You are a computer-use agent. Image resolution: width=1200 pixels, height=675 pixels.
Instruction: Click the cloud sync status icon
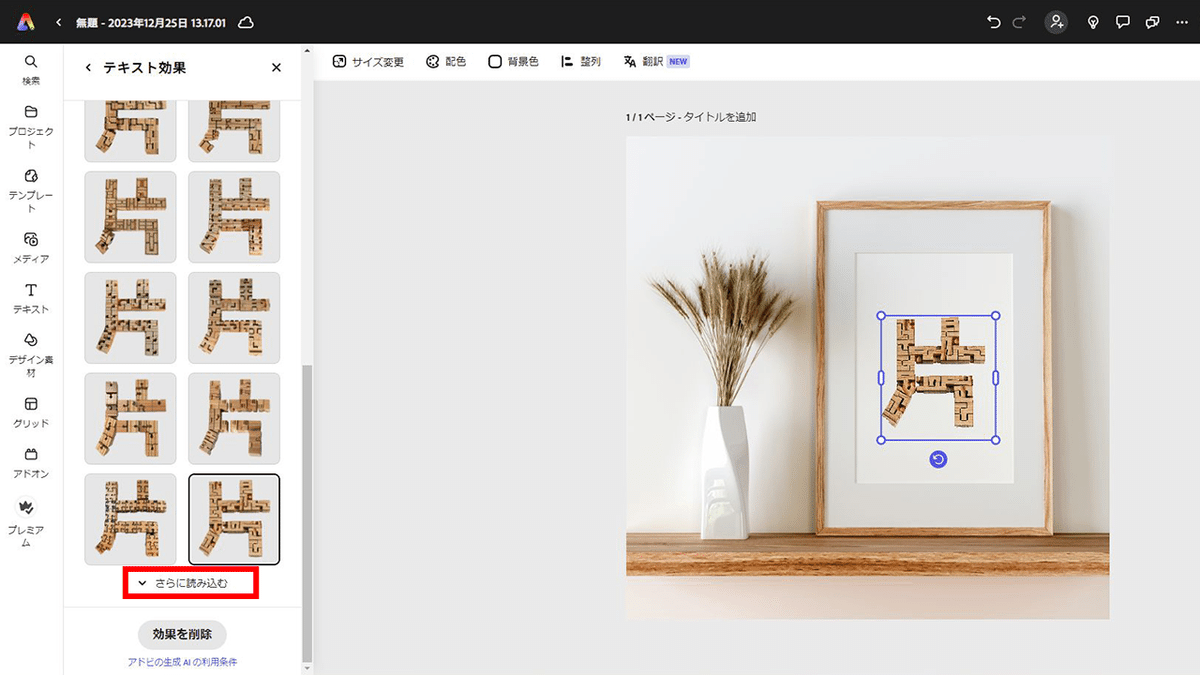246,22
